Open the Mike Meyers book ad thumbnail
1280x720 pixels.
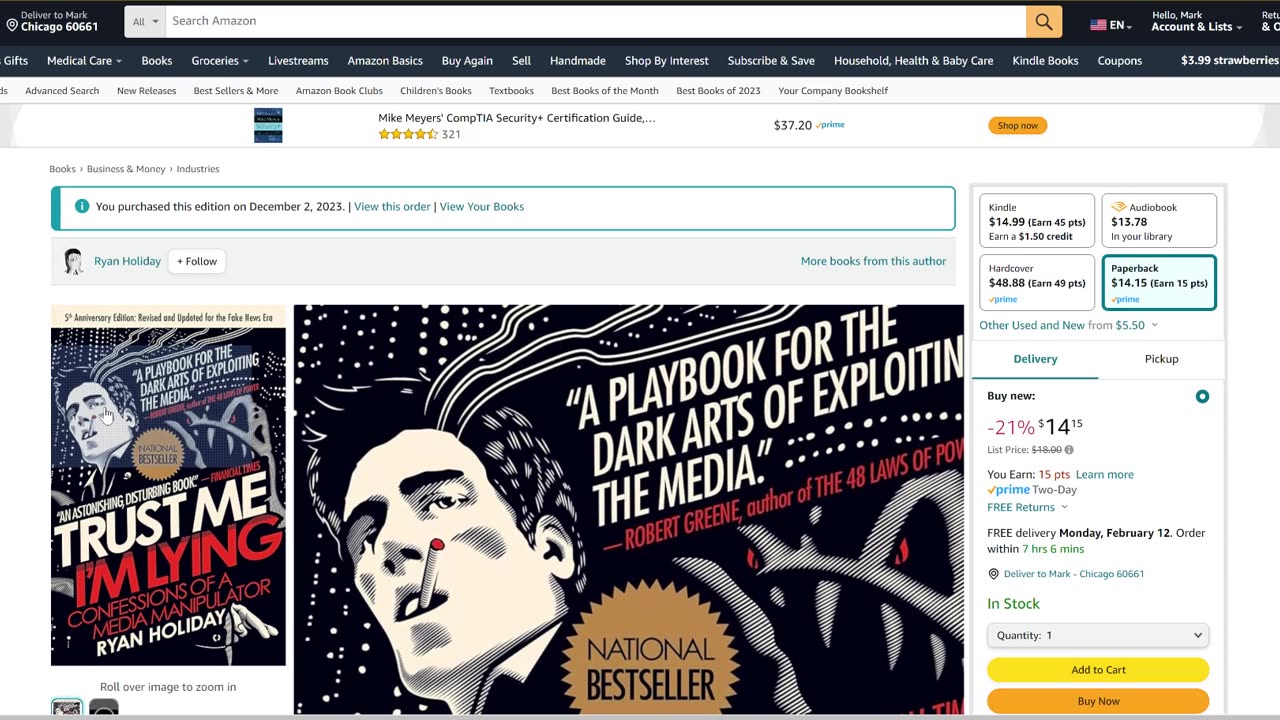268,125
